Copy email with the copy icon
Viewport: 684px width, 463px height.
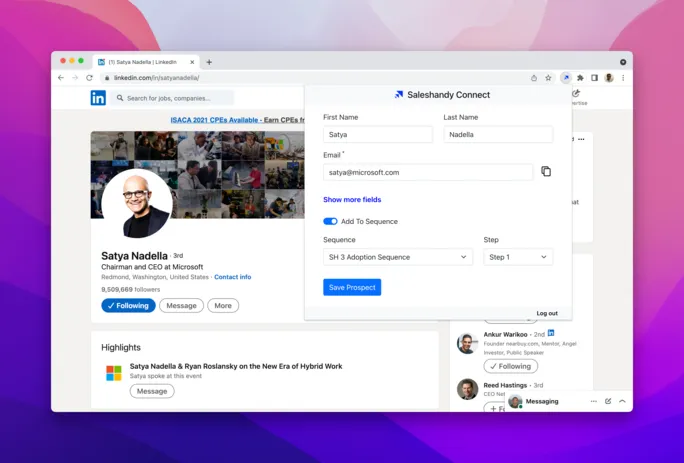[x=546, y=171]
